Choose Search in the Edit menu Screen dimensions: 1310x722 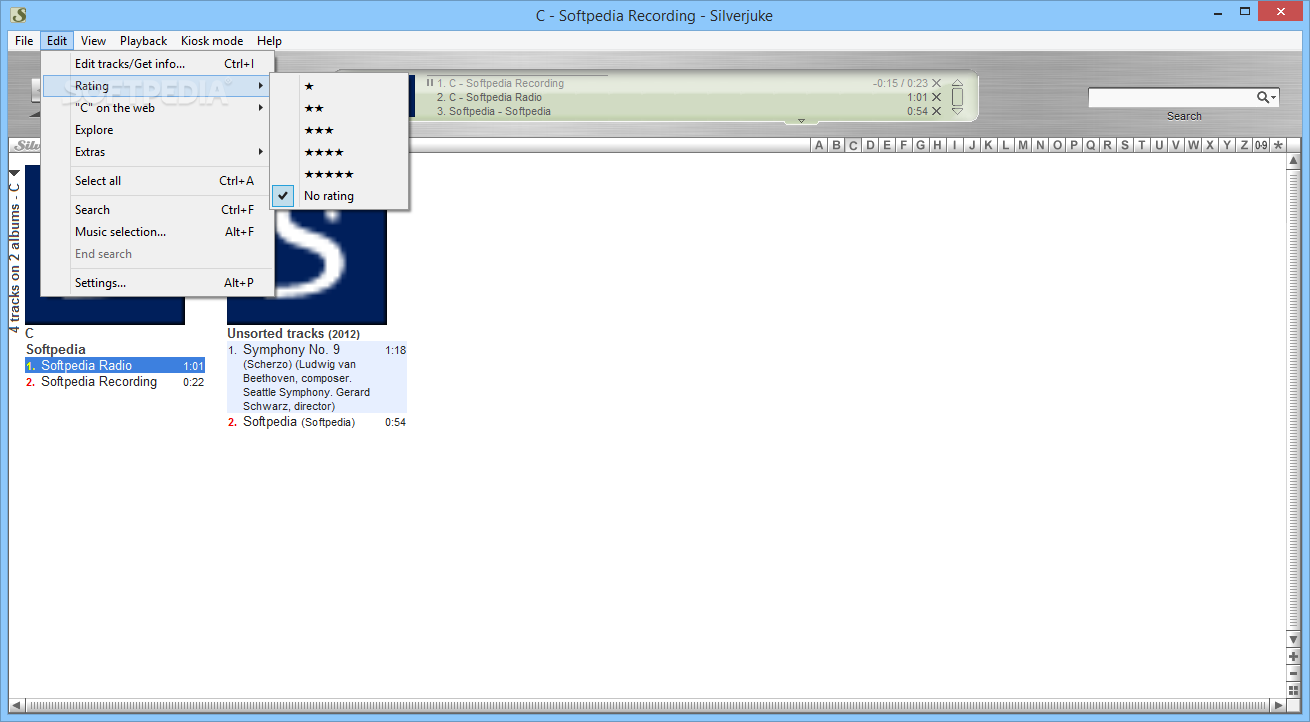157,210
